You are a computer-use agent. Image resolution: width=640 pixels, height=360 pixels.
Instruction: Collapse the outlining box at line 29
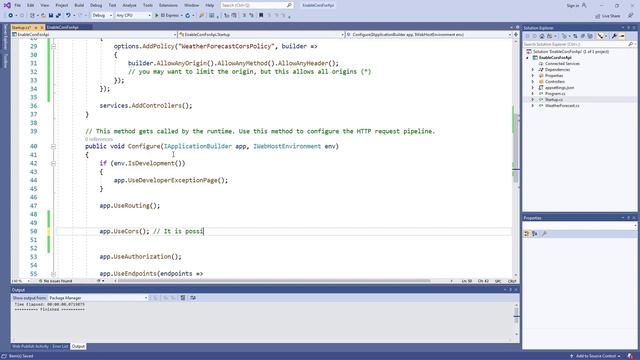point(53,46)
